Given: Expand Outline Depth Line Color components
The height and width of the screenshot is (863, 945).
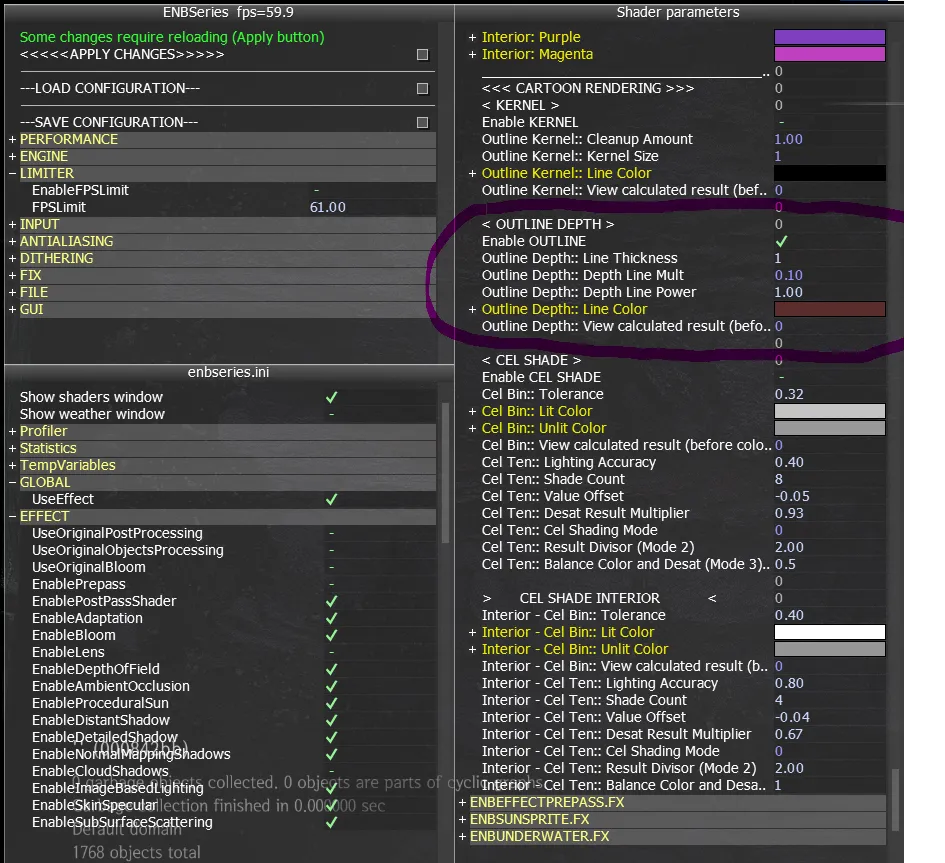Looking at the screenshot, I should 472,309.
